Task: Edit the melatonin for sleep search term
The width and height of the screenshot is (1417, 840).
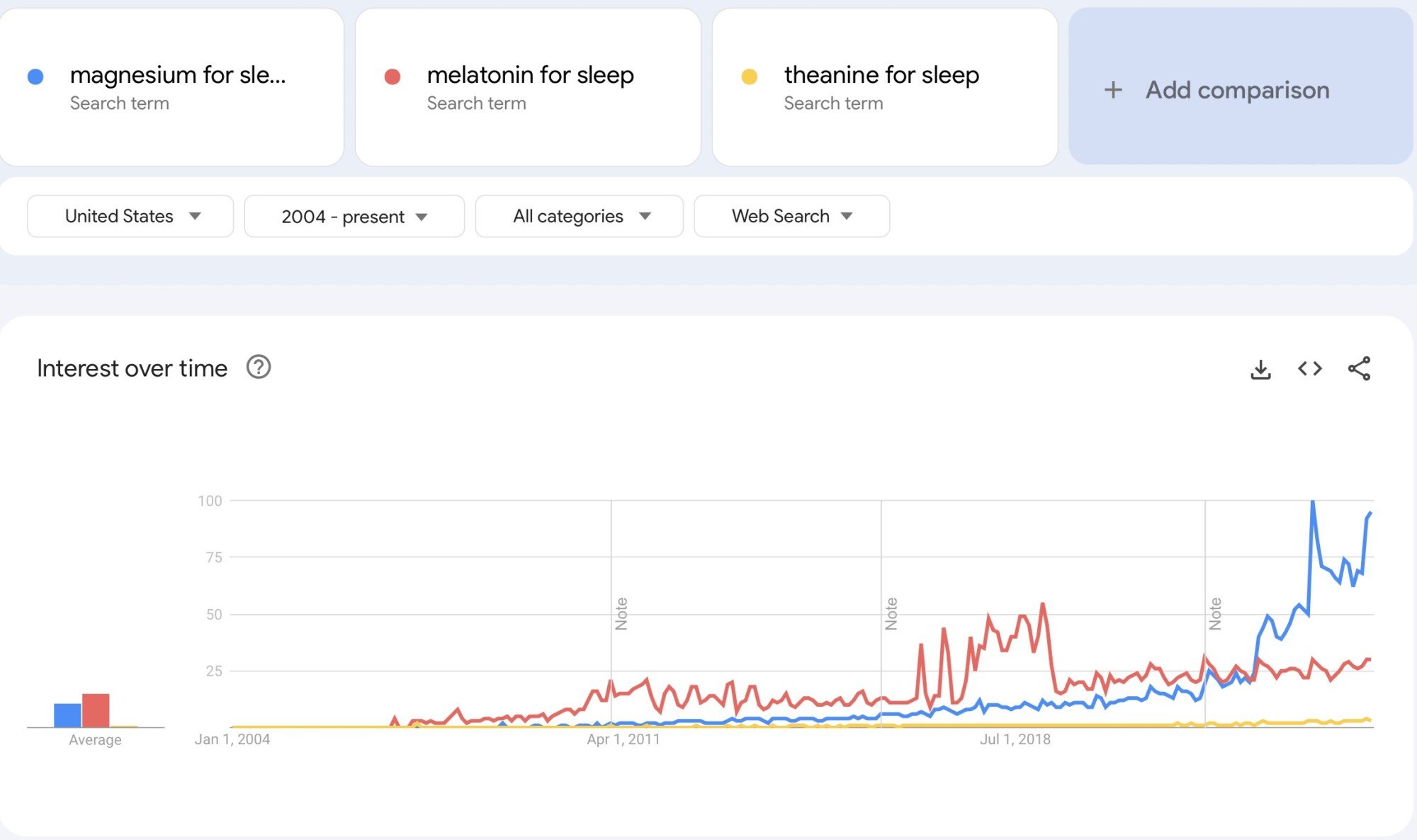Action: [530, 75]
